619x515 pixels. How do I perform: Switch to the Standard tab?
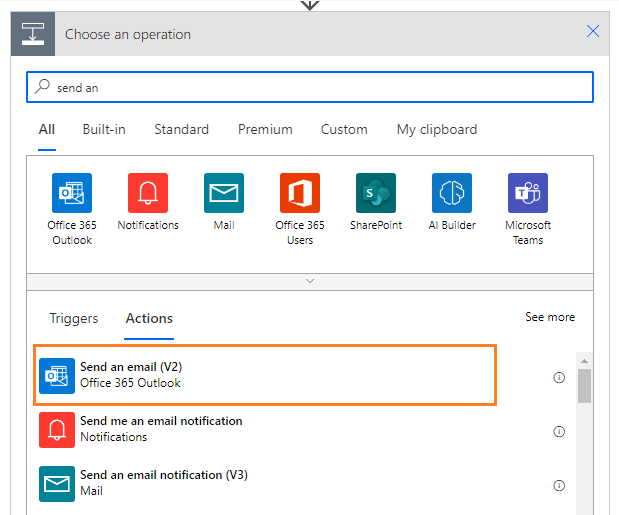point(182,129)
